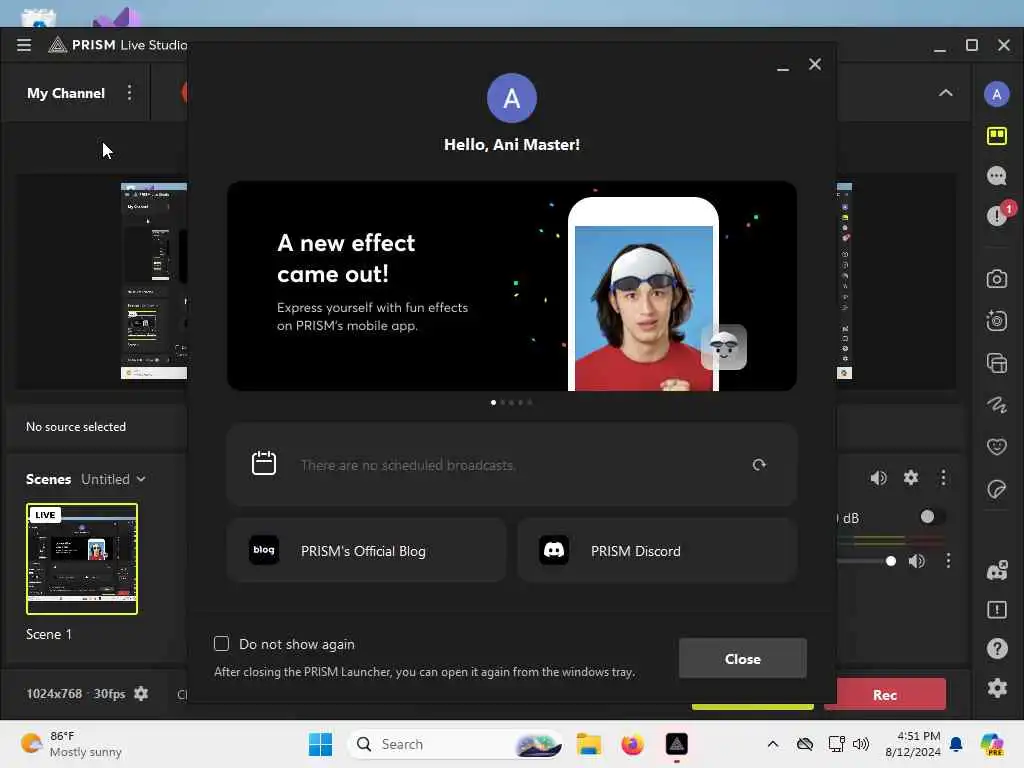Toggle the audio mixer dB switch
The image size is (1024, 768).
tap(932, 517)
